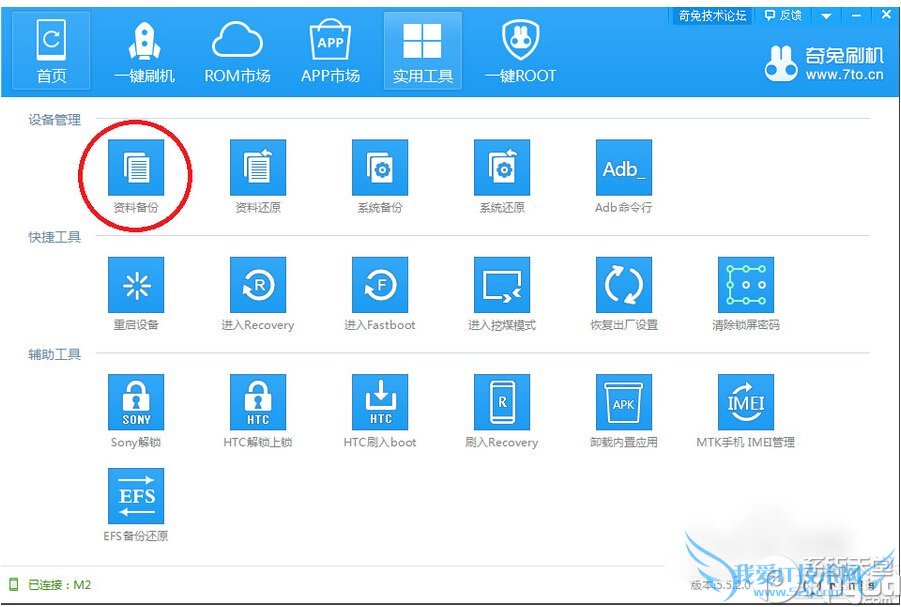The width and height of the screenshot is (901, 607).
Task: Open the 资料备份 data backup tool
Action: [136, 167]
